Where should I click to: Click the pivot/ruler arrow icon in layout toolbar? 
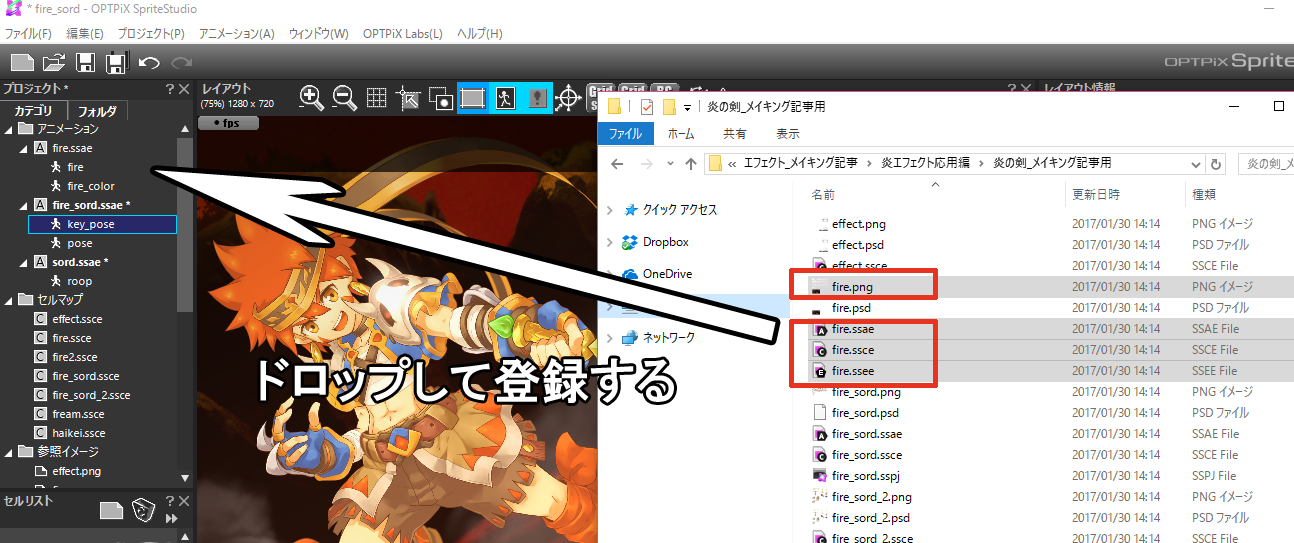point(408,98)
